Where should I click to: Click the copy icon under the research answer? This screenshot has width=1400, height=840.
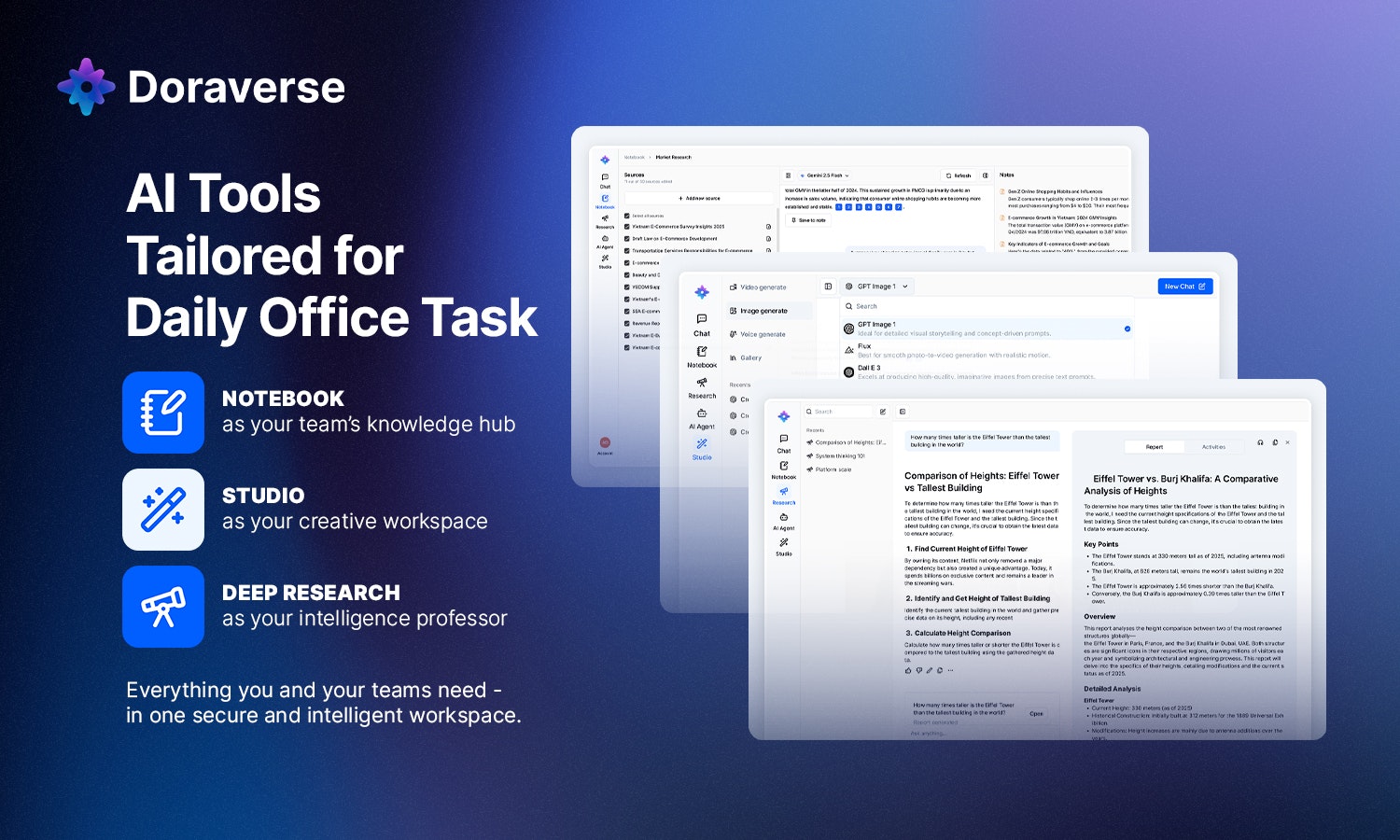pos(940,670)
